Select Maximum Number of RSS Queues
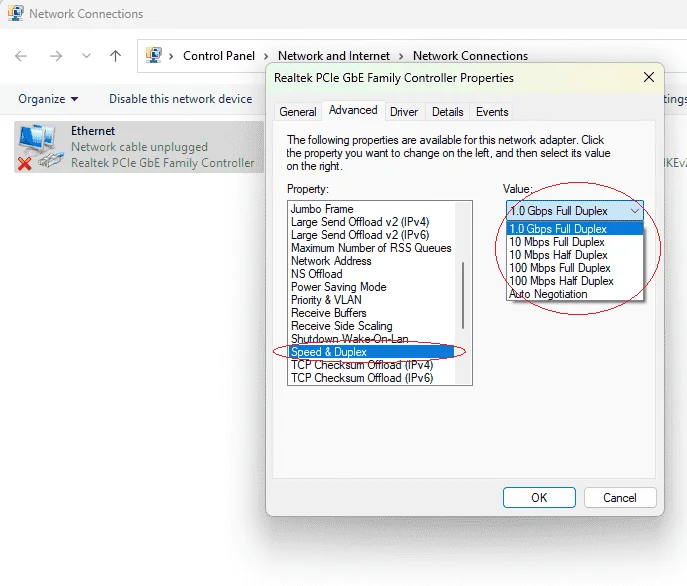The image size is (687, 586). pyautogui.click(x=372, y=248)
